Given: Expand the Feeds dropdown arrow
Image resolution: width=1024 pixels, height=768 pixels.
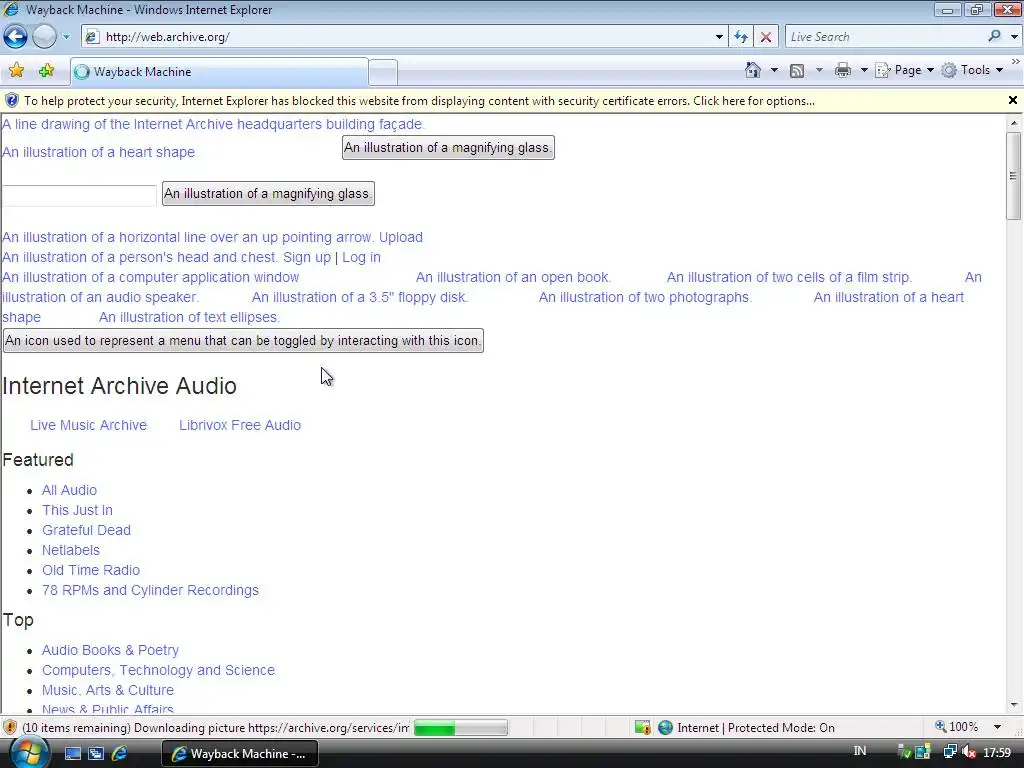Looking at the screenshot, I should (819, 70).
